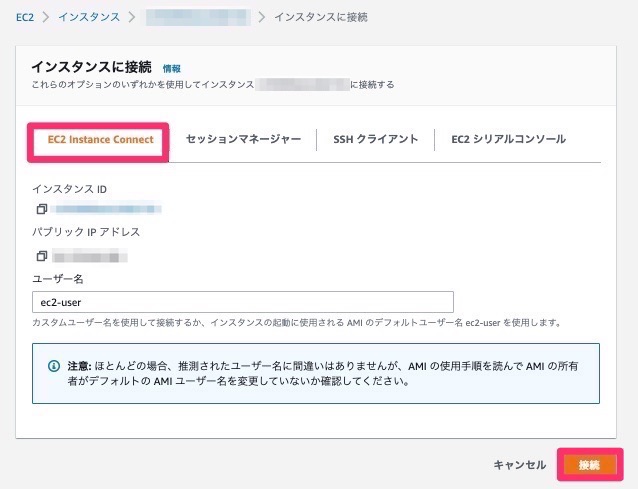
Task: Switch to EC2 シリアルコンソール tab
Action: (x=509, y=140)
